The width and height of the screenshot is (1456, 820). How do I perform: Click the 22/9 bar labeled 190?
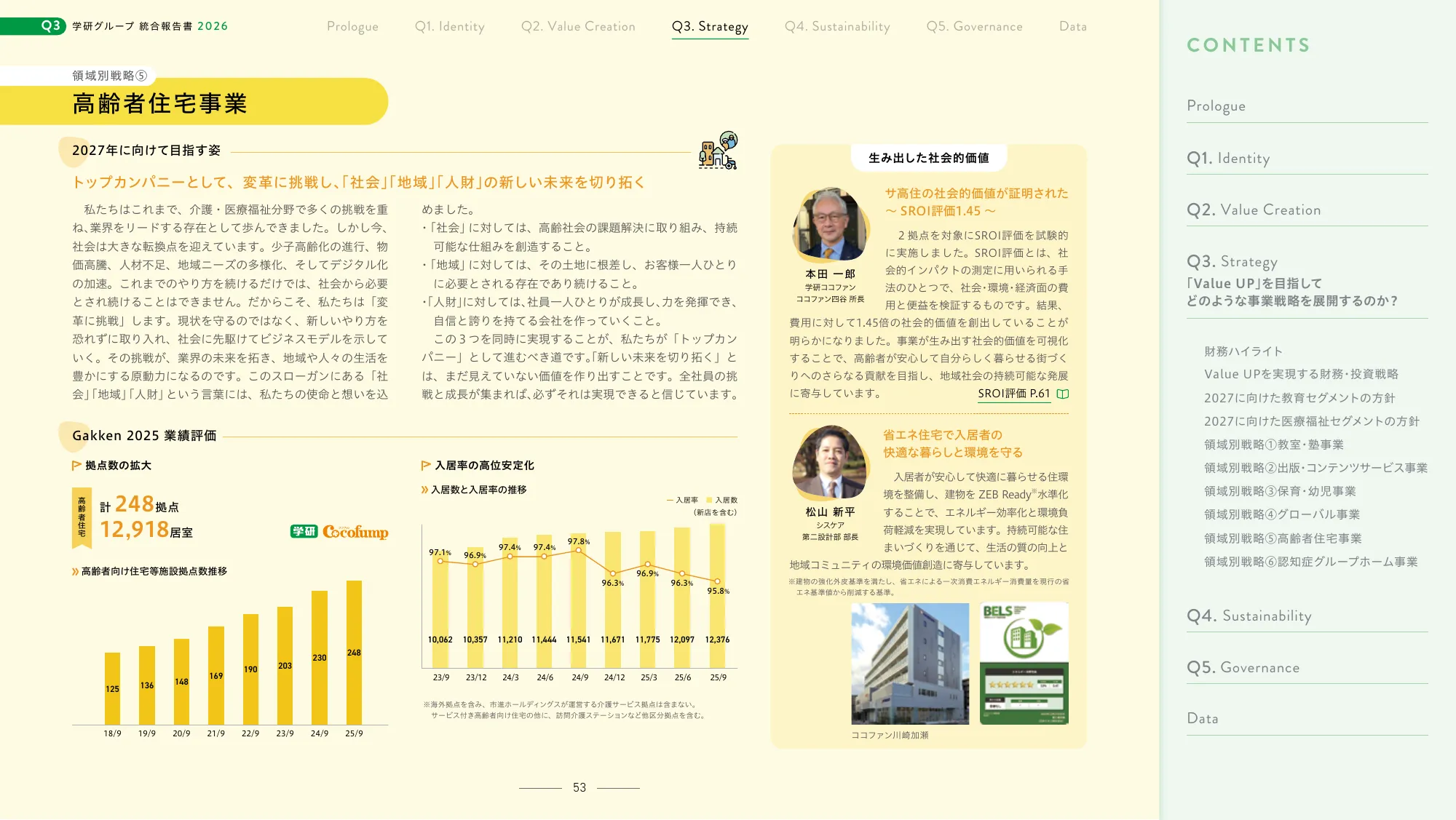[x=250, y=669]
